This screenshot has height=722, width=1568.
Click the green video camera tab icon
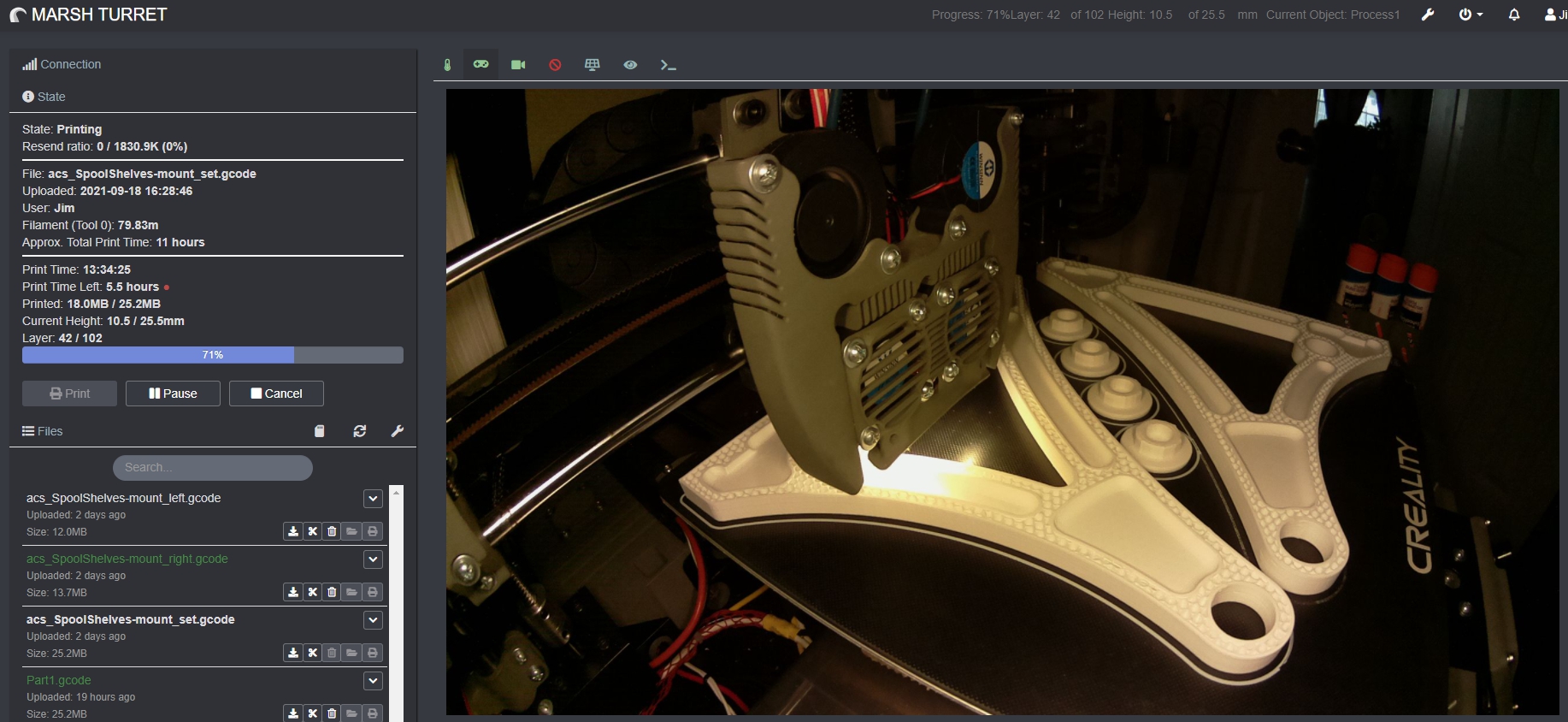518,65
